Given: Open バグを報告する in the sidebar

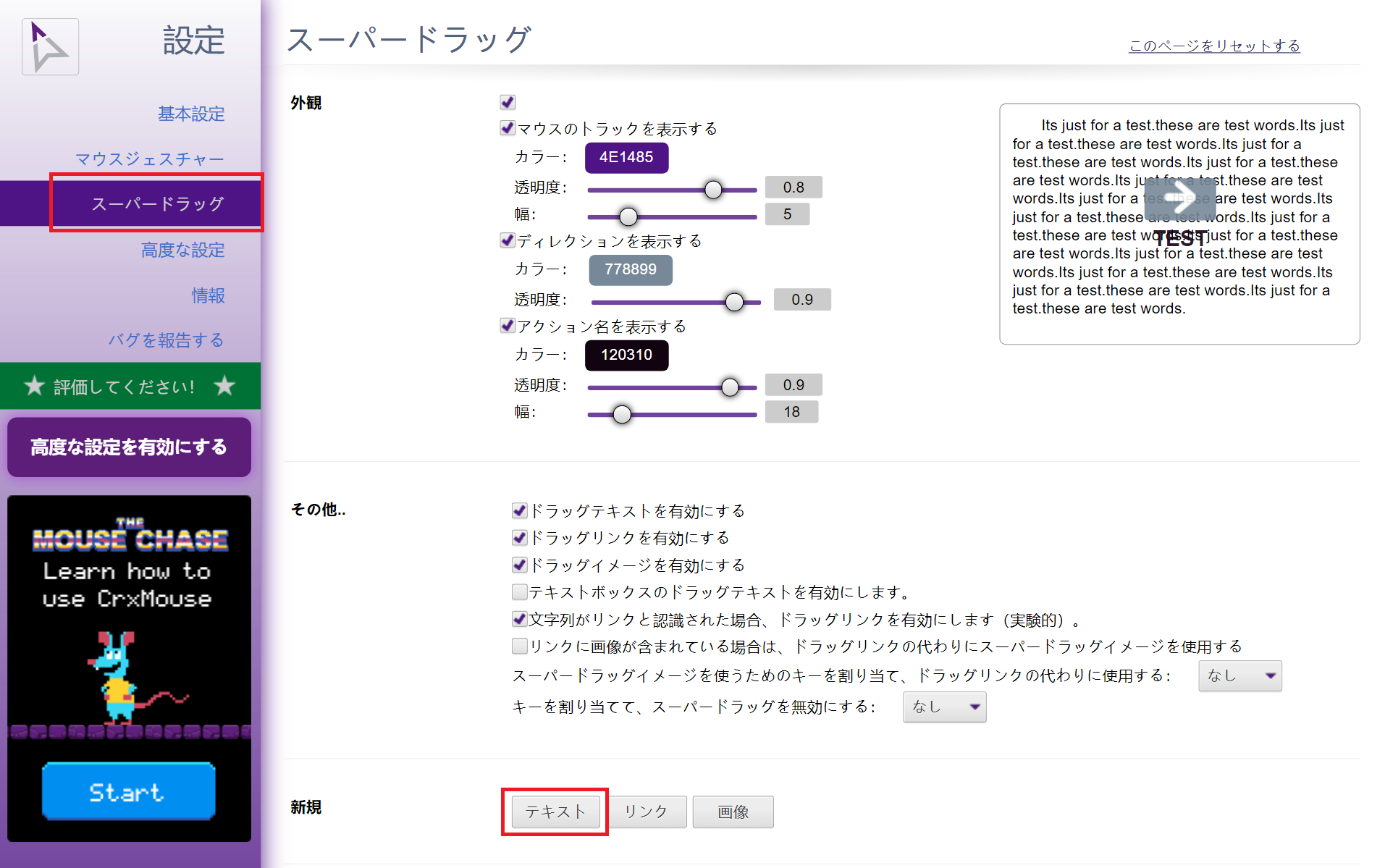Looking at the screenshot, I should click(x=167, y=340).
